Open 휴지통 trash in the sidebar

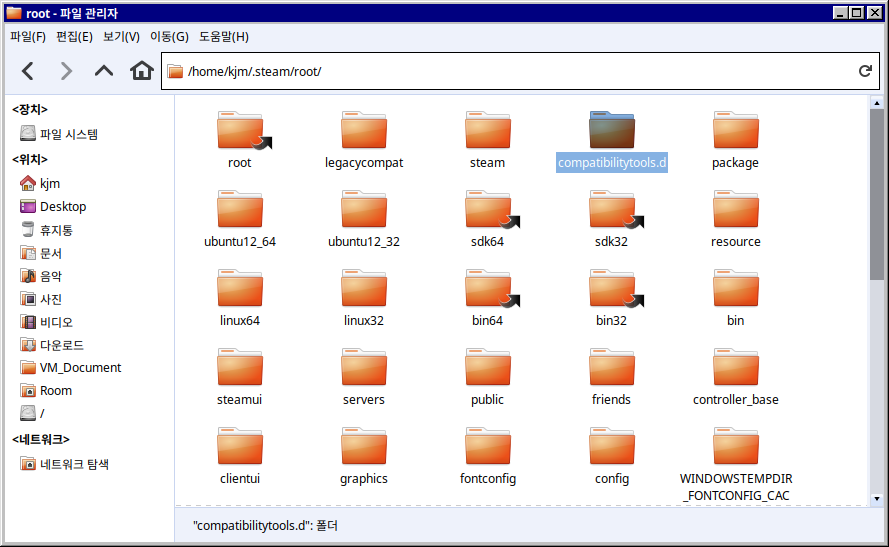point(46,230)
